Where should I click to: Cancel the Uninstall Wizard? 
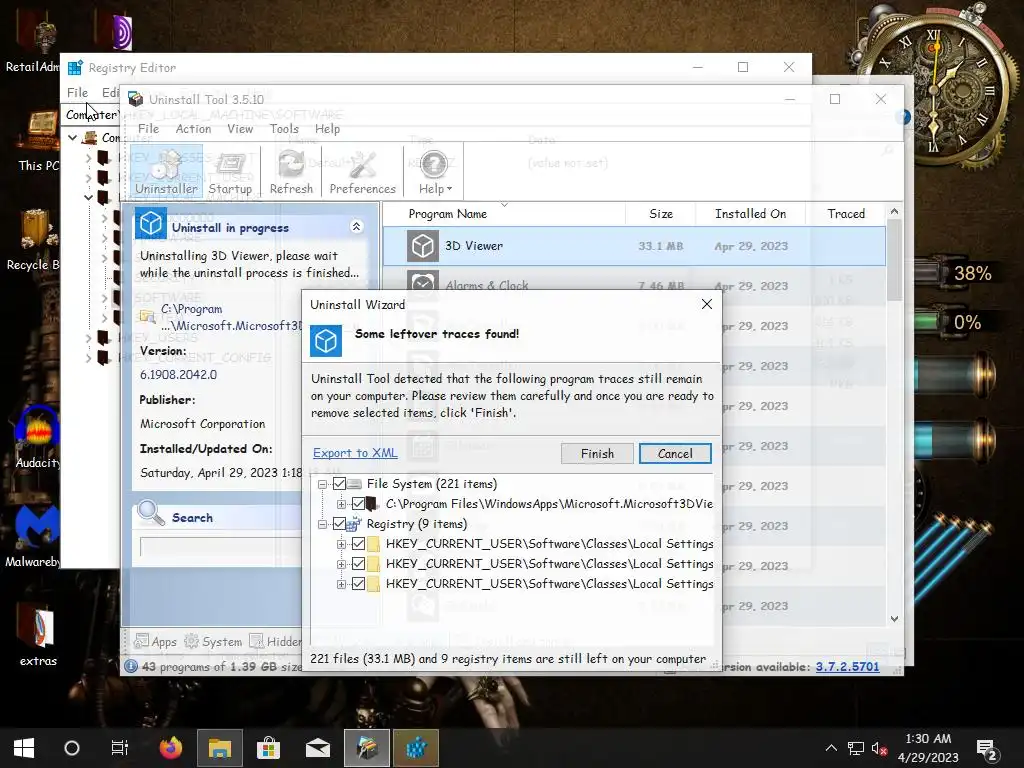tap(675, 453)
